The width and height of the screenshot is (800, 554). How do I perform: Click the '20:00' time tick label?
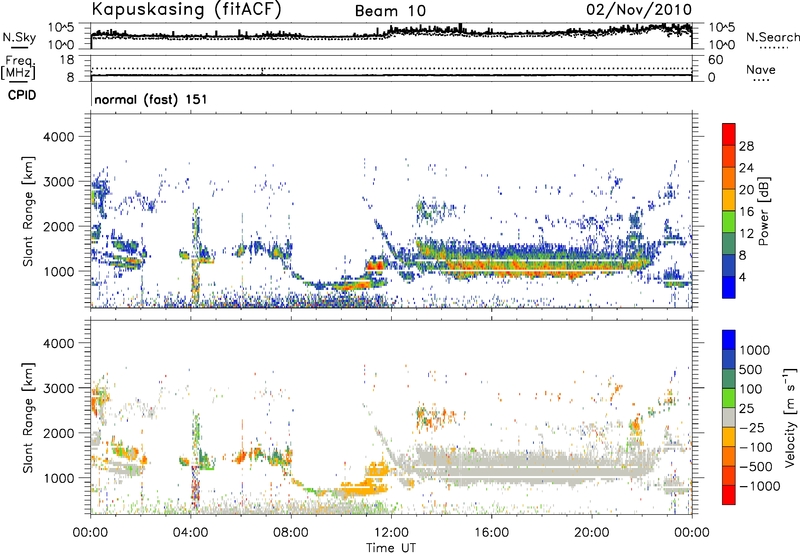592,533
